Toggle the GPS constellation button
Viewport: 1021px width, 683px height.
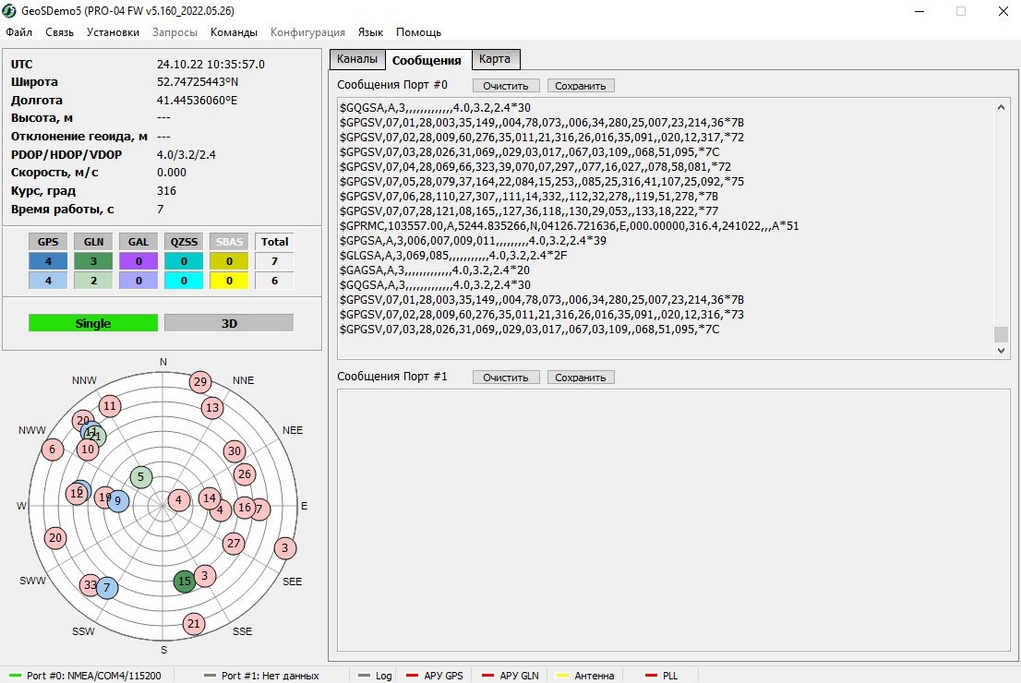coord(48,241)
